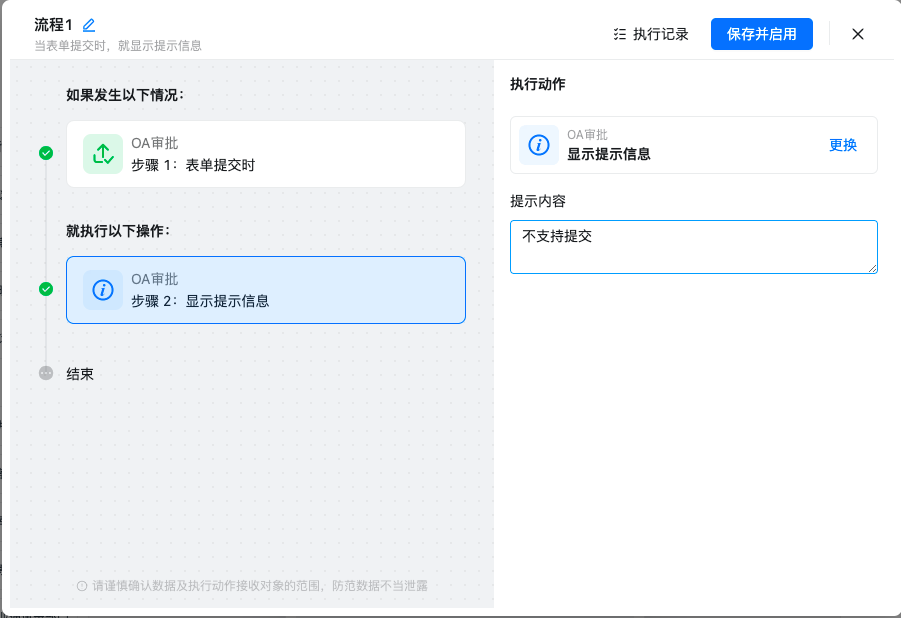Select the 步骤 2：显示提示信息 card
Viewport: 901px width, 618px height.
tap(266, 290)
